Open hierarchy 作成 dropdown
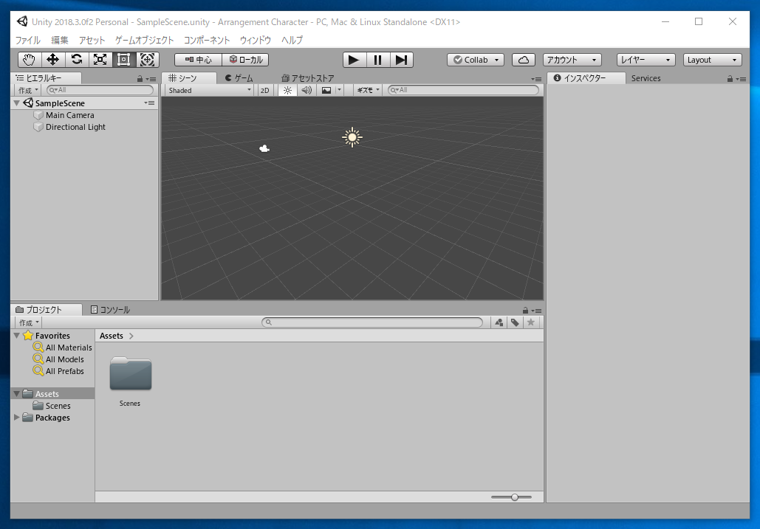This screenshot has width=760, height=529. tap(28, 90)
